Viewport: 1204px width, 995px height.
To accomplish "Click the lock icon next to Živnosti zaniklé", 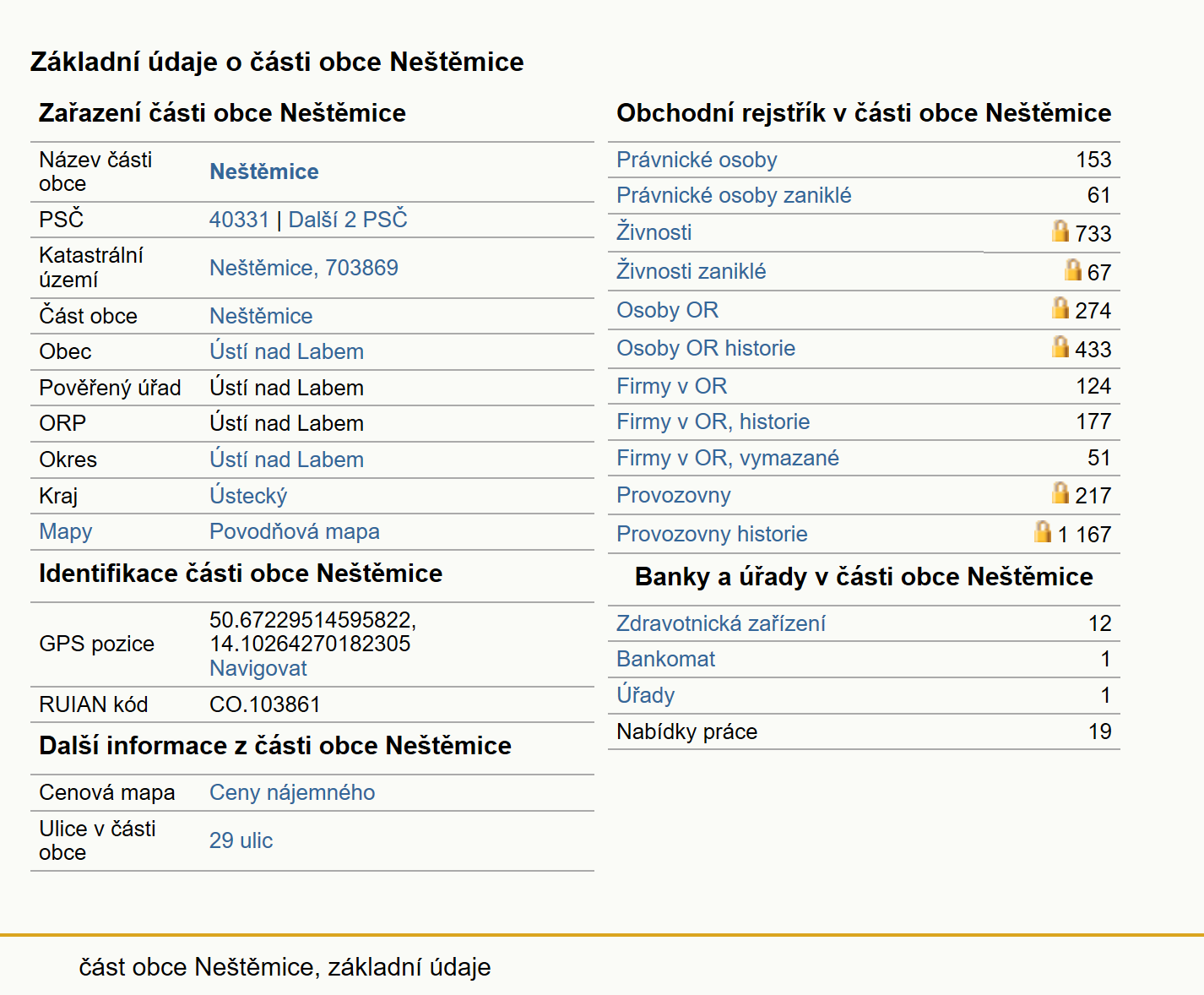I will [x=1072, y=269].
